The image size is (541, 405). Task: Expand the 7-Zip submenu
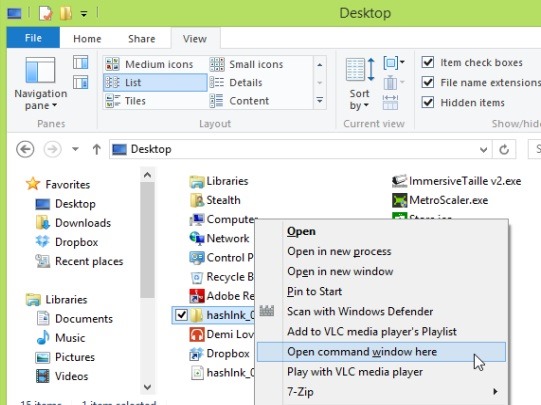pyautogui.click(x=381, y=392)
